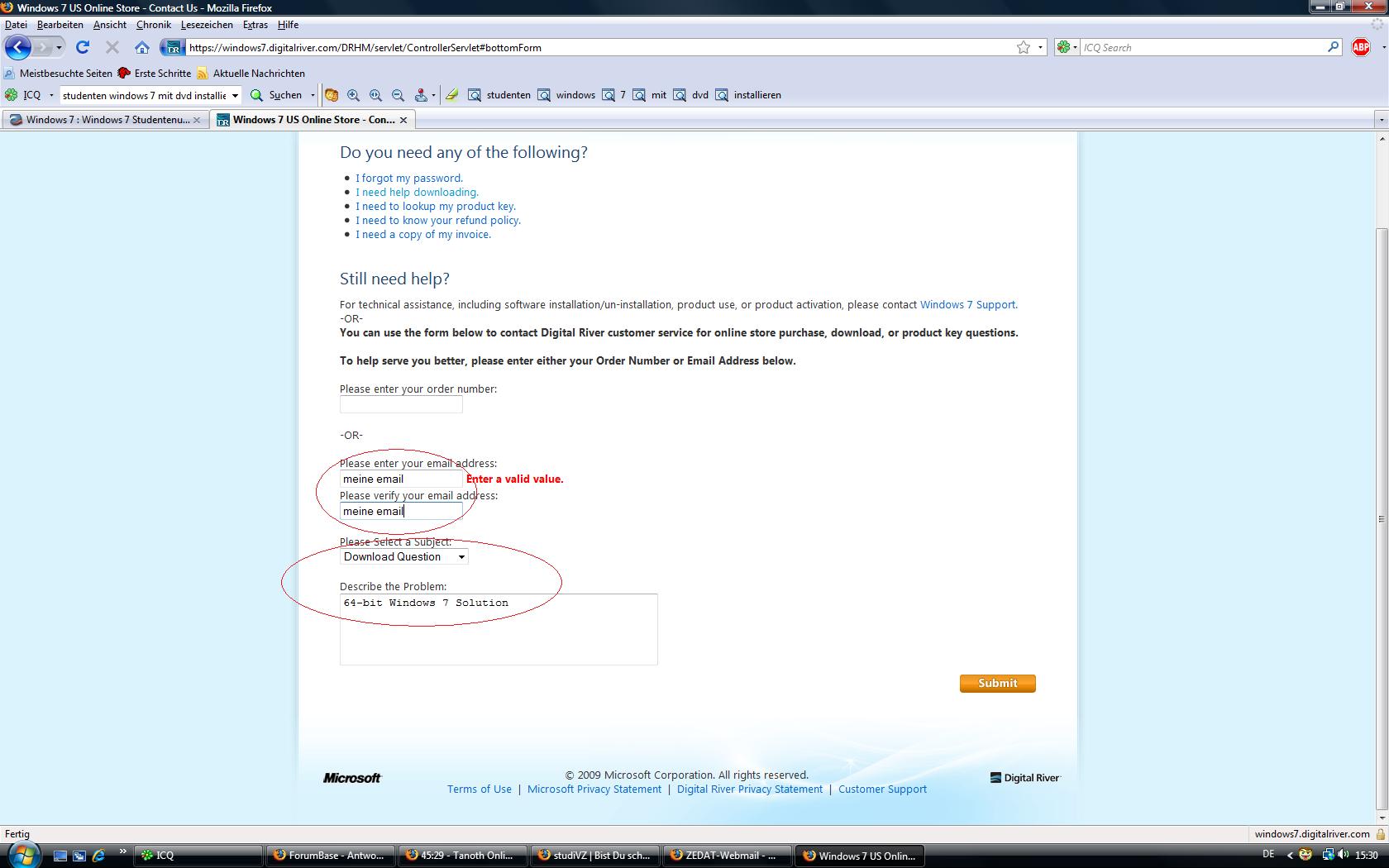1389x868 pixels.
Task: Open the Adblock Plus ABP icon
Action: click(1360, 47)
